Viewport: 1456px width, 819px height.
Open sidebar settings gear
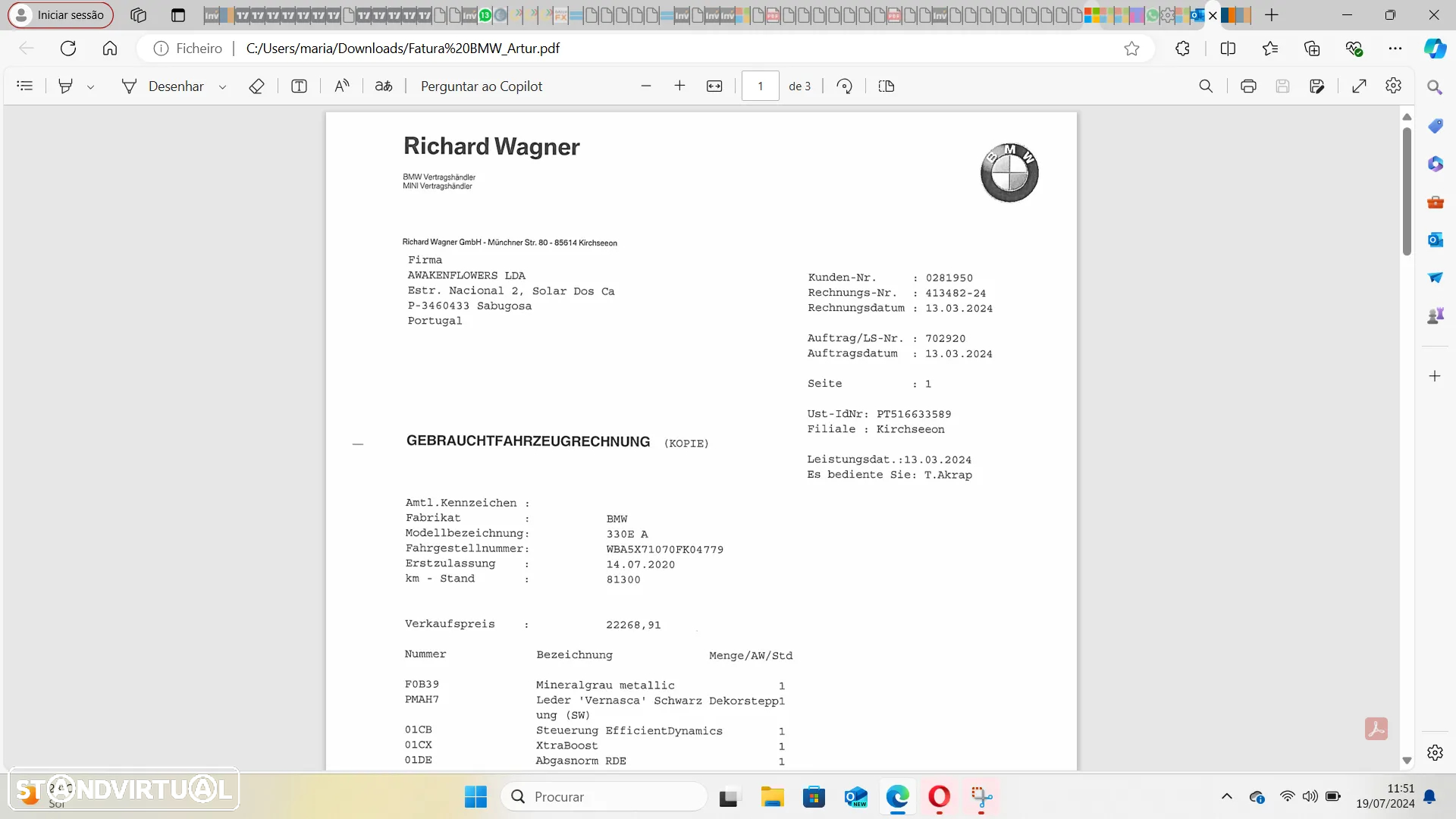(x=1435, y=753)
